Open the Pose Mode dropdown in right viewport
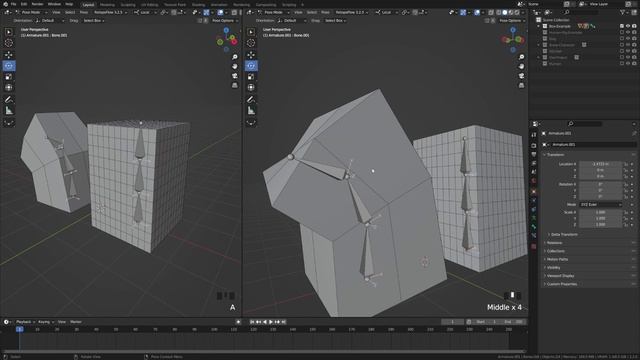The width and height of the screenshot is (640, 360). click(x=273, y=12)
